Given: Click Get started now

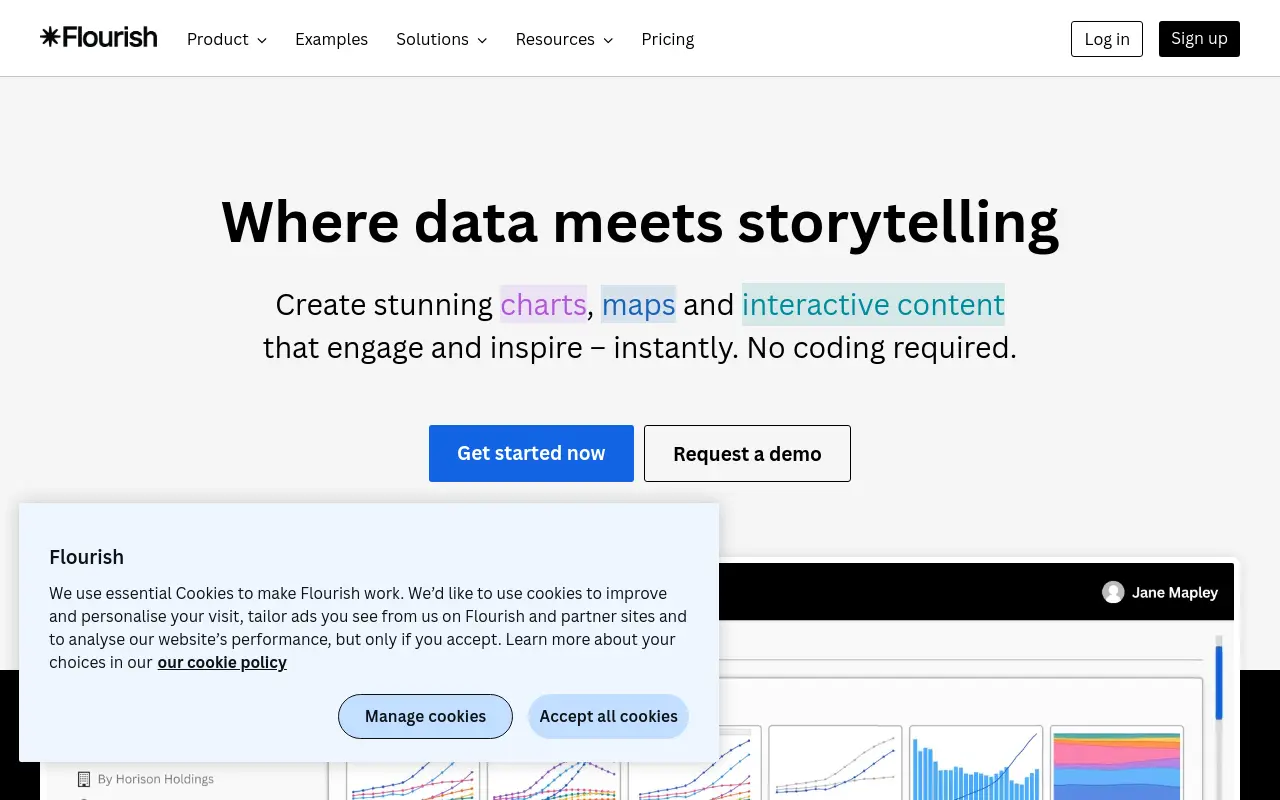Looking at the screenshot, I should click(x=531, y=453).
